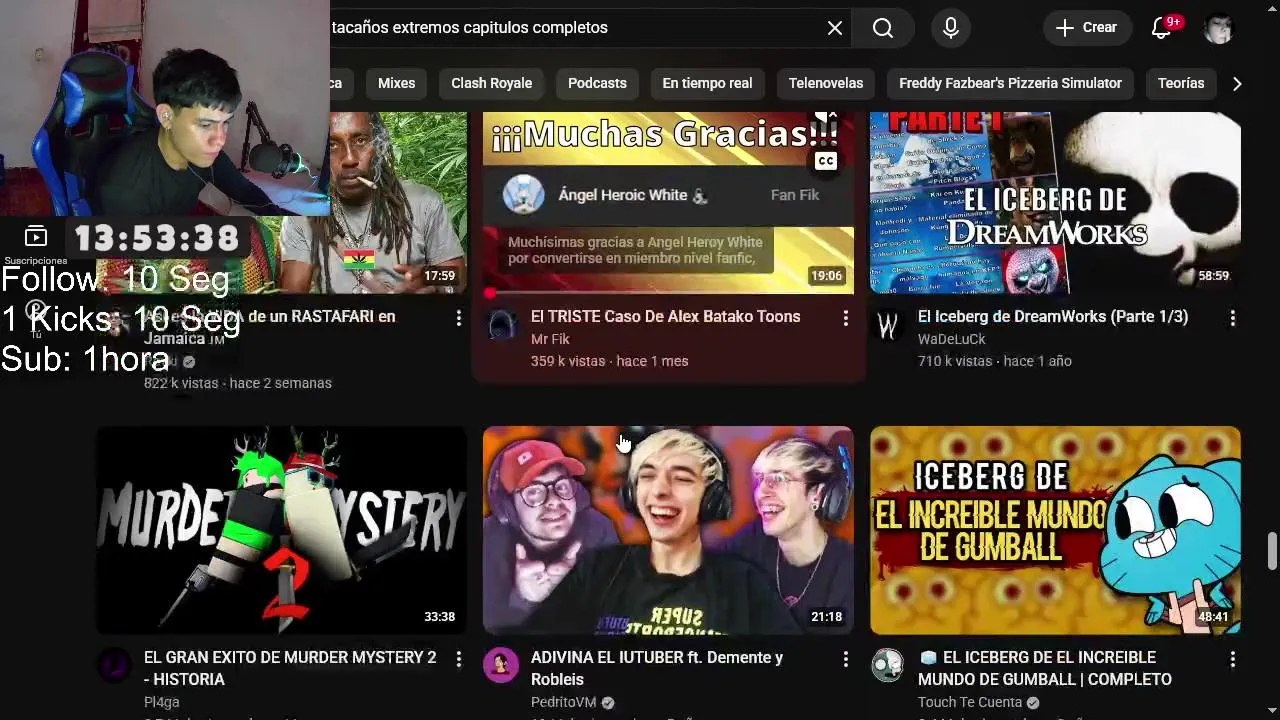Visit the PedritoVM channel name

tap(563, 702)
